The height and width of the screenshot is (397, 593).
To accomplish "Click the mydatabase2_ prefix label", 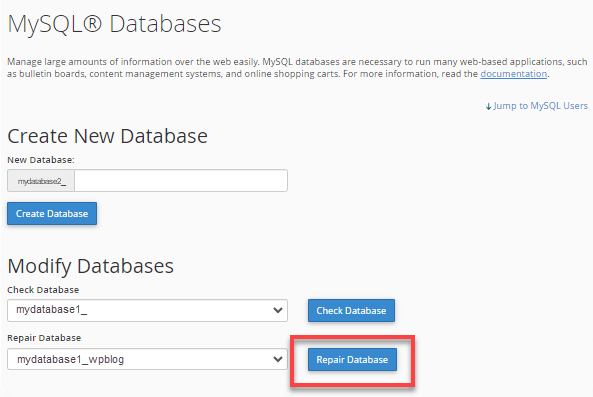I will pyautogui.click(x=41, y=181).
